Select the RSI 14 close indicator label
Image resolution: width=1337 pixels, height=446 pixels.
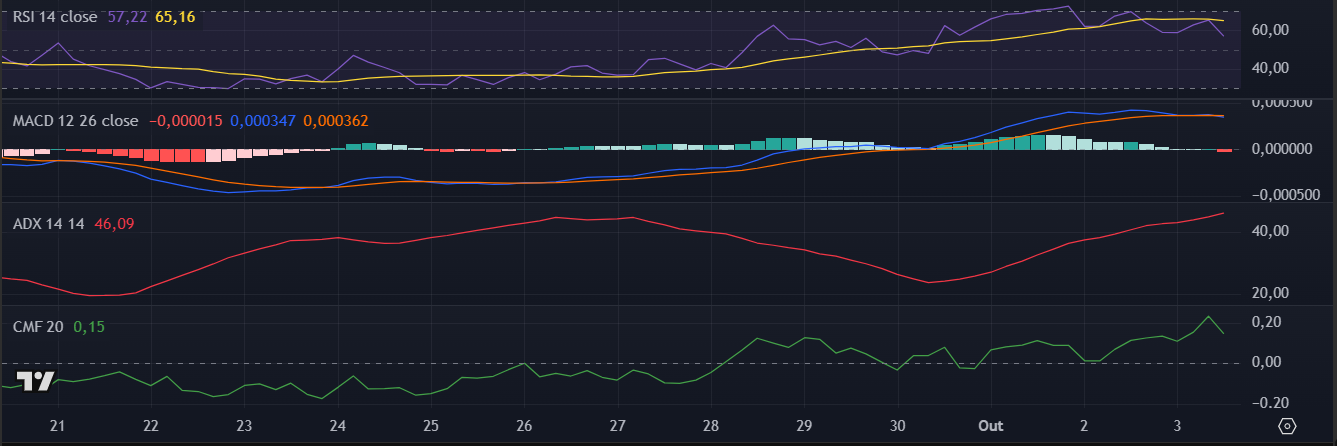point(55,17)
